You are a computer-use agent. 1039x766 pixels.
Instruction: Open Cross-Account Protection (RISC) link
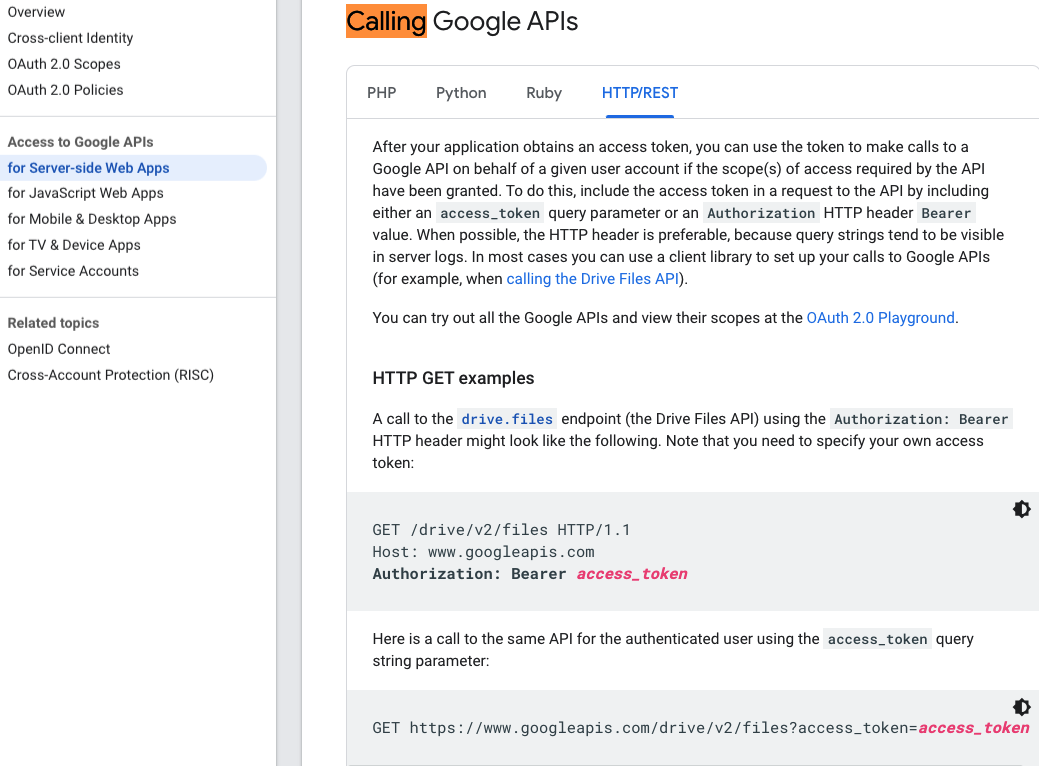coord(111,375)
